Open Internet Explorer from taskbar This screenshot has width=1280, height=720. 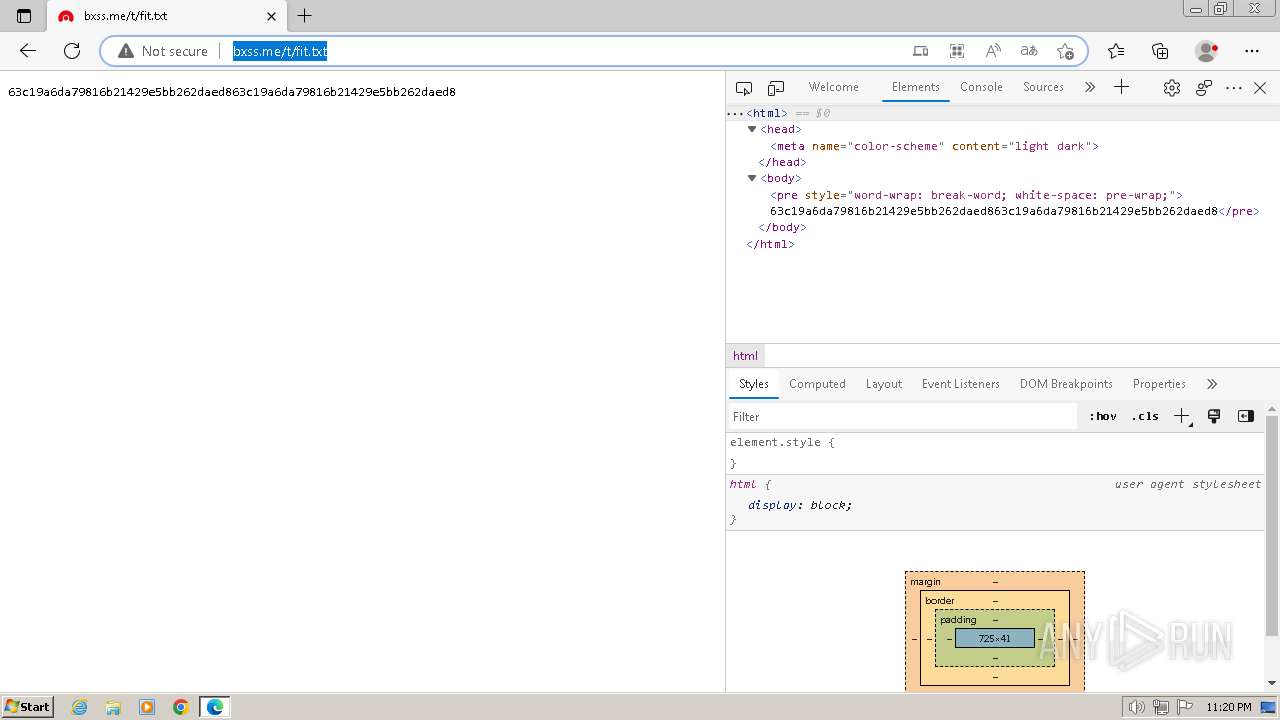point(79,707)
